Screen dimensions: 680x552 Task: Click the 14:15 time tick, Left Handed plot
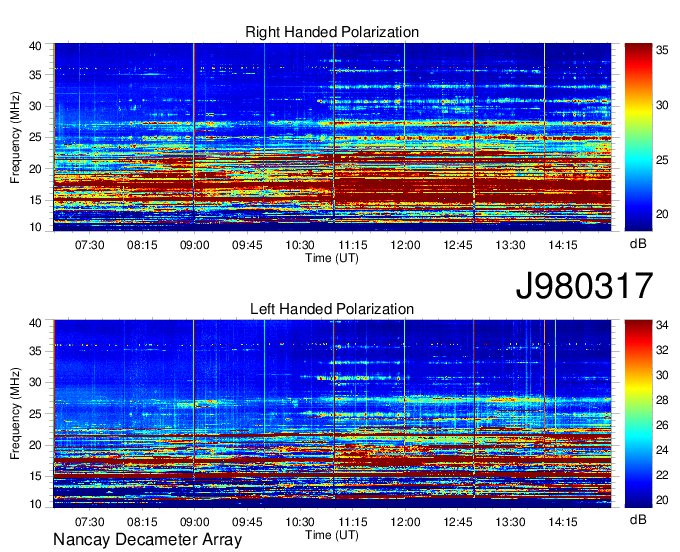[x=562, y=522]
